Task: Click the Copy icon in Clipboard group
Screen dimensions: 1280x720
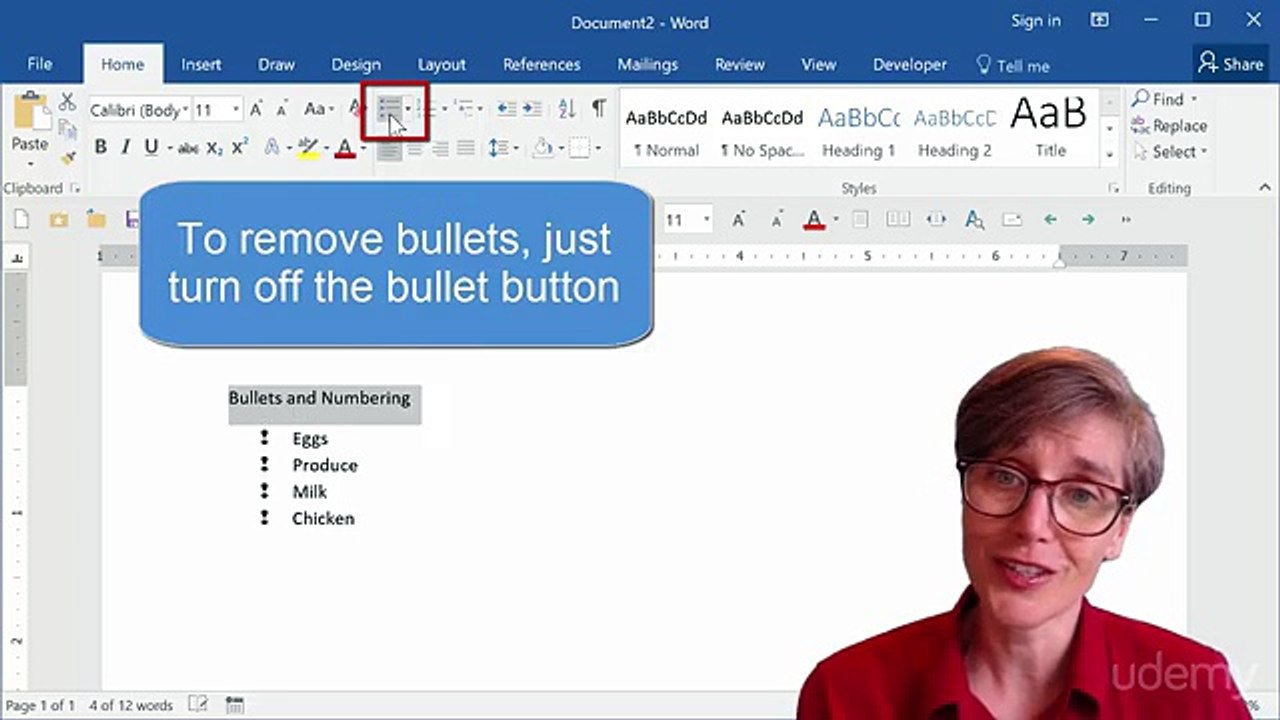Action: point(67,129)
